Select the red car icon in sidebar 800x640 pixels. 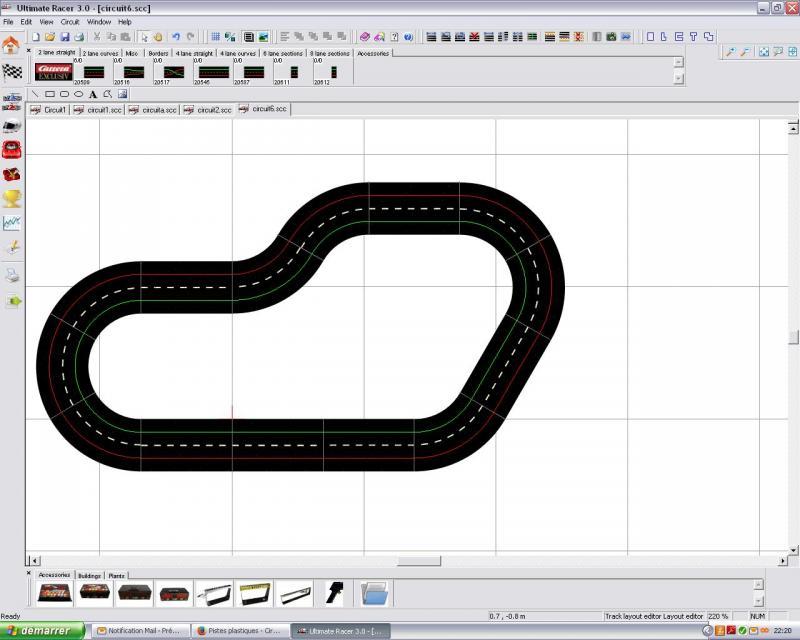[x=12, y=149]
